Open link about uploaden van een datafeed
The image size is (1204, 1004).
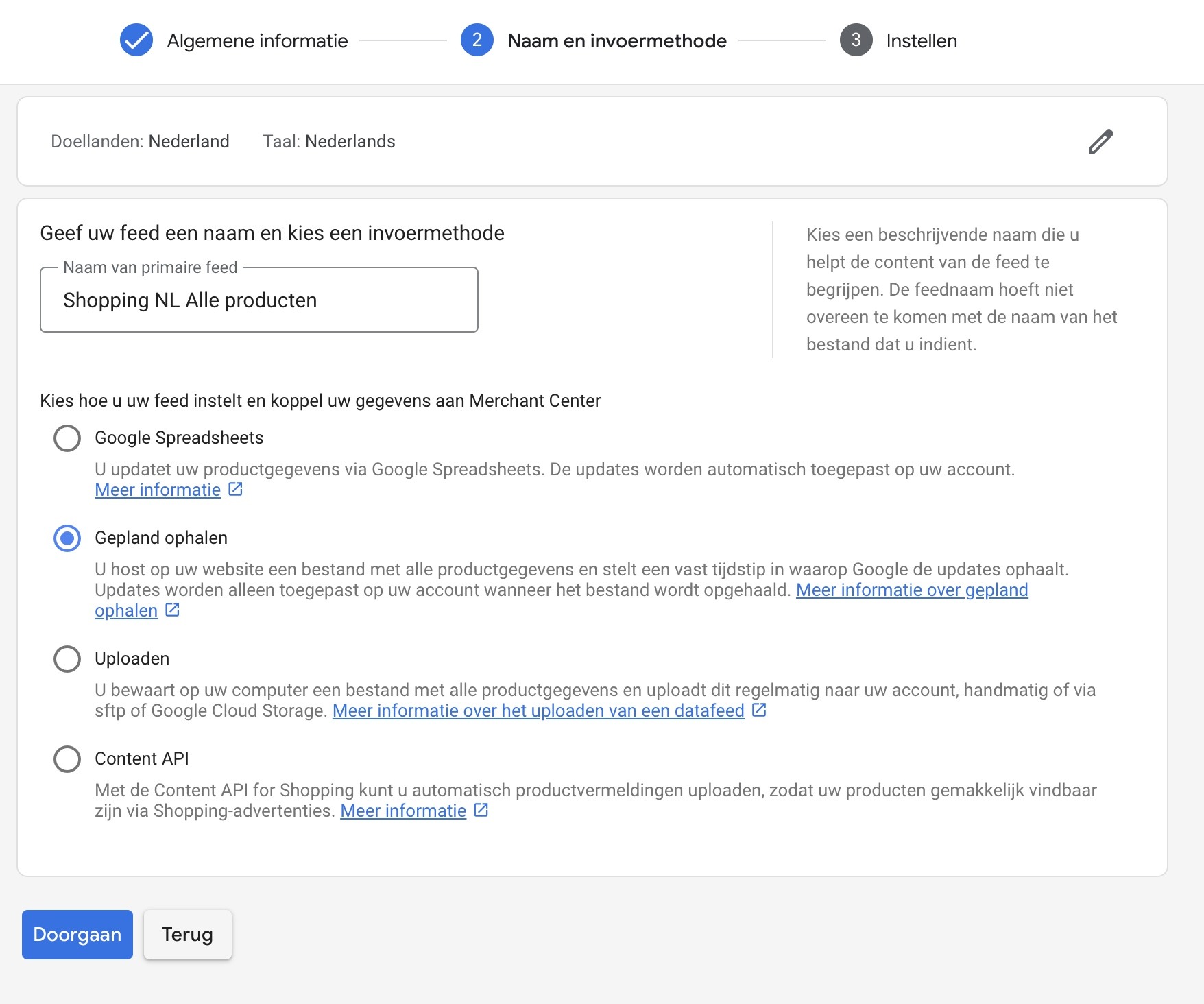(538, 710)
